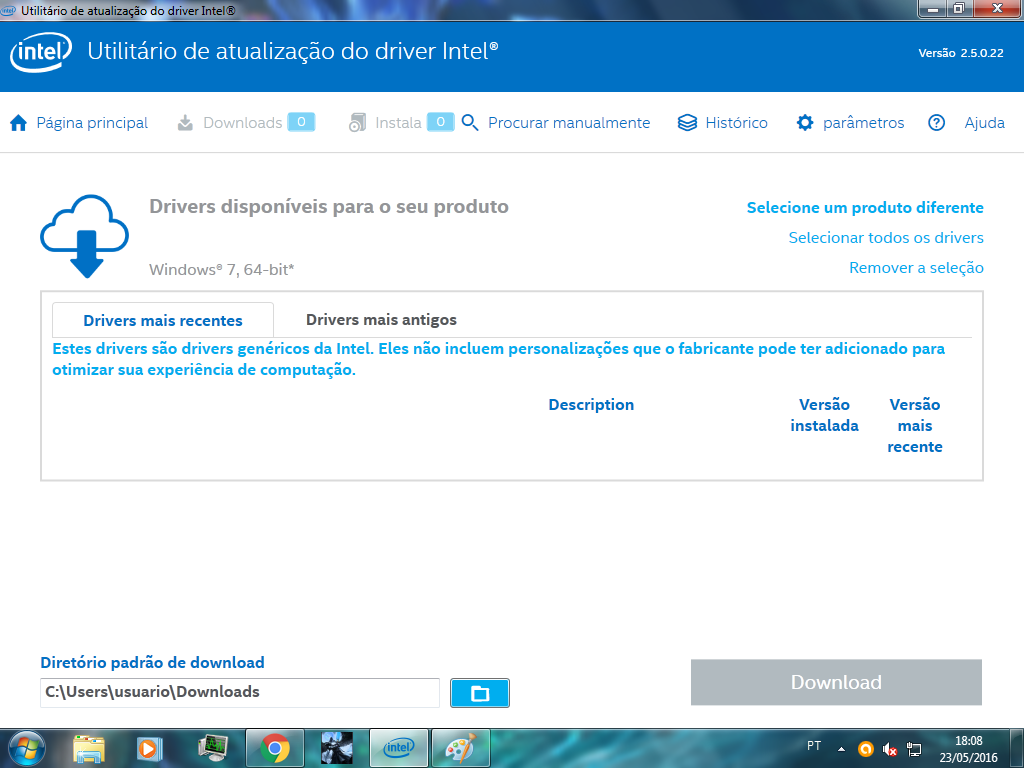The width and height of the screenshot is (1024, 768).
Task: Click the Downloads tray icon
Action: (185, 123)
